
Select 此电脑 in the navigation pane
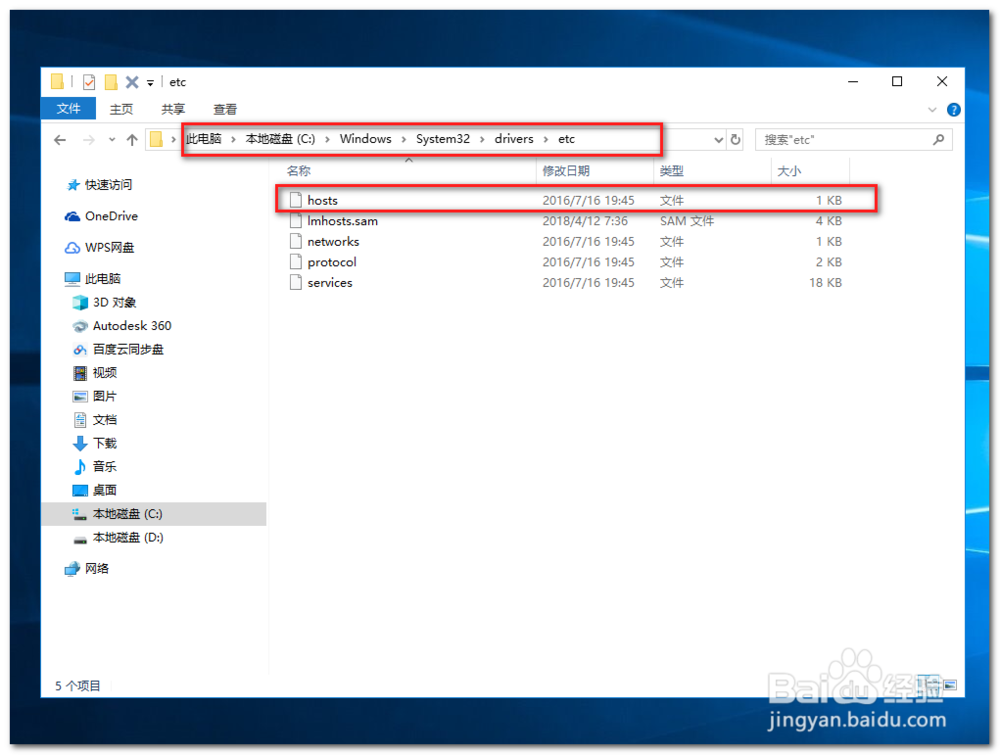coord(102,279)
